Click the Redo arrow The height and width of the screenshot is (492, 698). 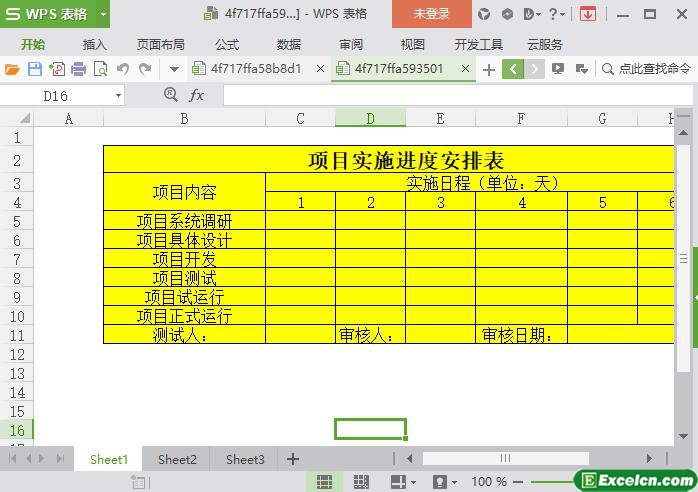145,69
